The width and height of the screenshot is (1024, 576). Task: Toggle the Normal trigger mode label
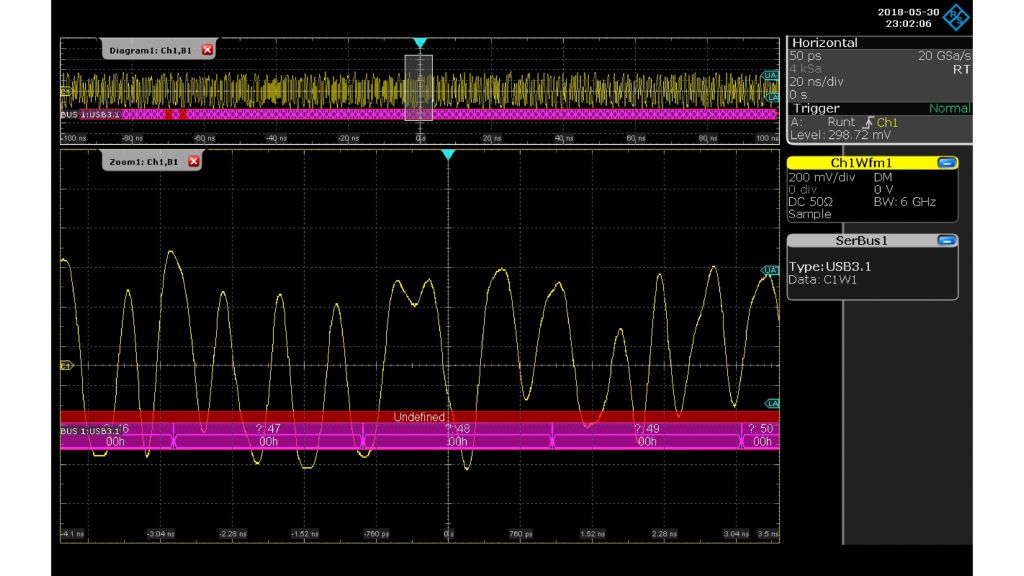click(950, 108)
